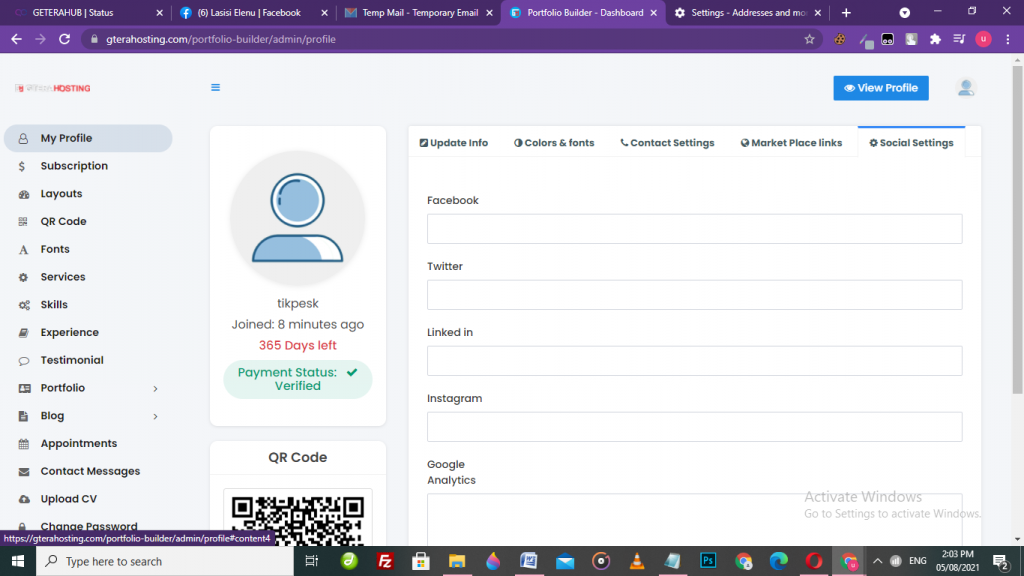Click the Contact Messages envelope icon
1024x576 pixels.
(x=24, y=472)
